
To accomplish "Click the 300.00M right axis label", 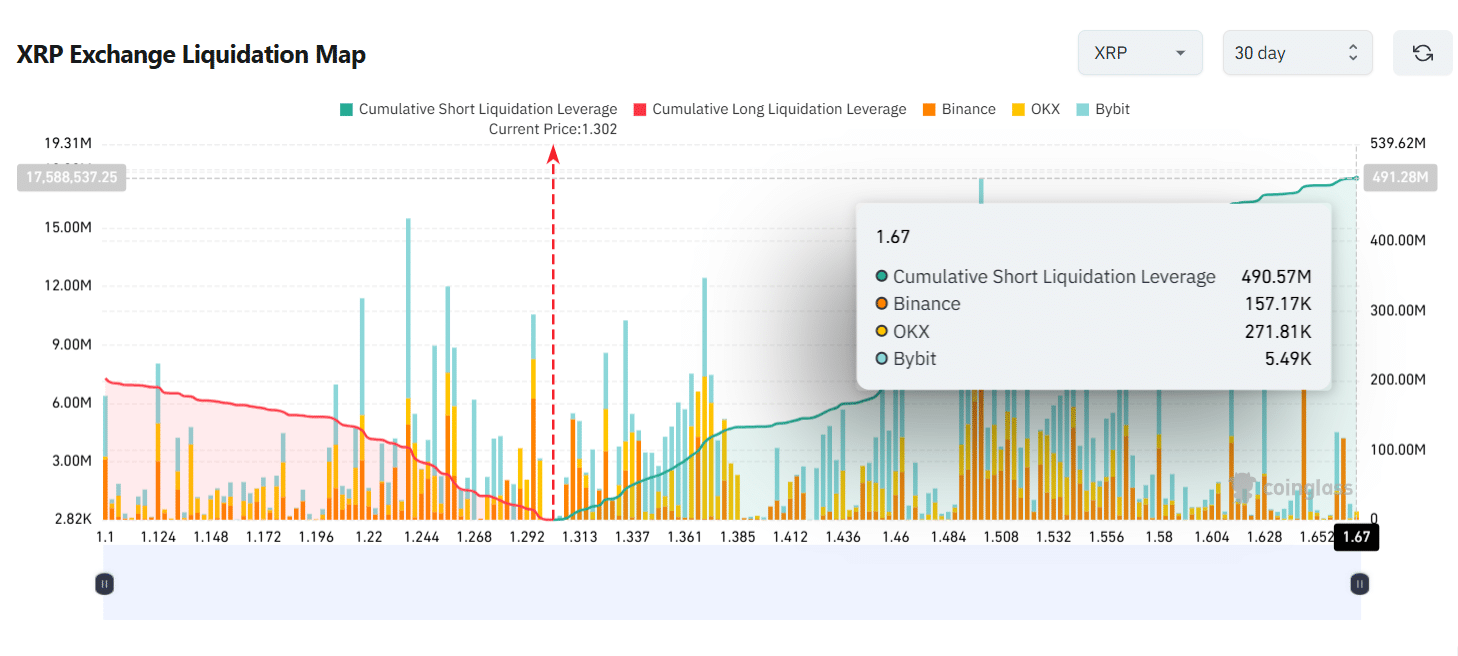I will tap(1398, 310).
